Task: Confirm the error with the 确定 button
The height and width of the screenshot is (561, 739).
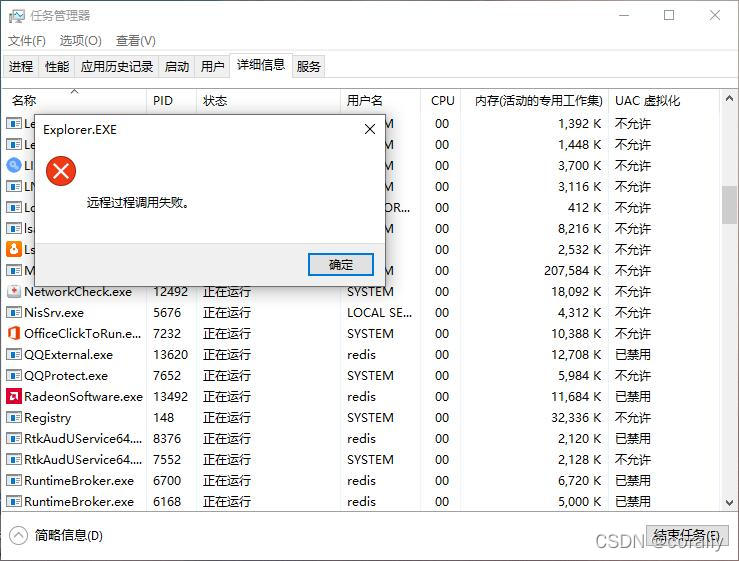Action: pos(341,264)
